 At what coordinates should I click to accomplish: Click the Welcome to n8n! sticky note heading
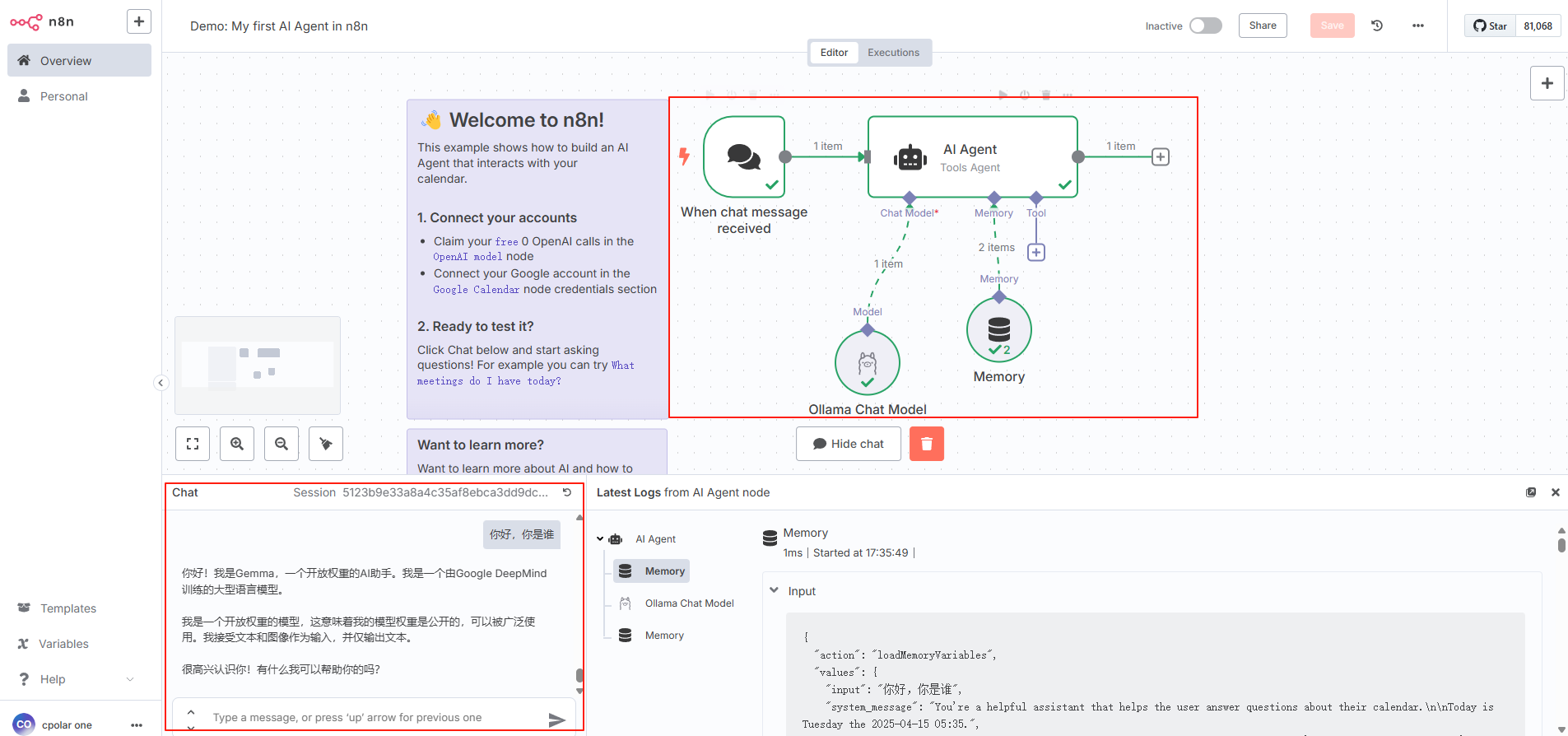pyautogui.click(x=527, y=120)
